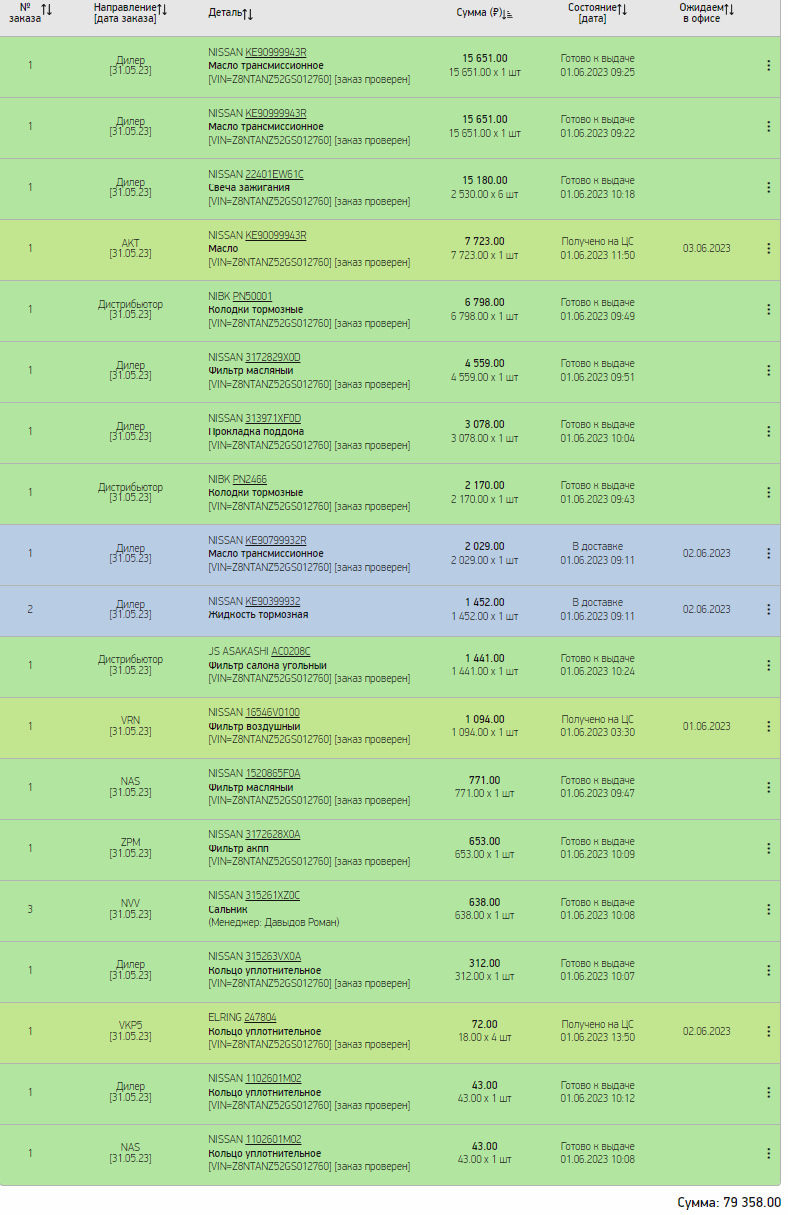The height and width of the screenshot is (1215, 788).
Task: Open the NIBK PN50001 link
Action: point(252,296)
